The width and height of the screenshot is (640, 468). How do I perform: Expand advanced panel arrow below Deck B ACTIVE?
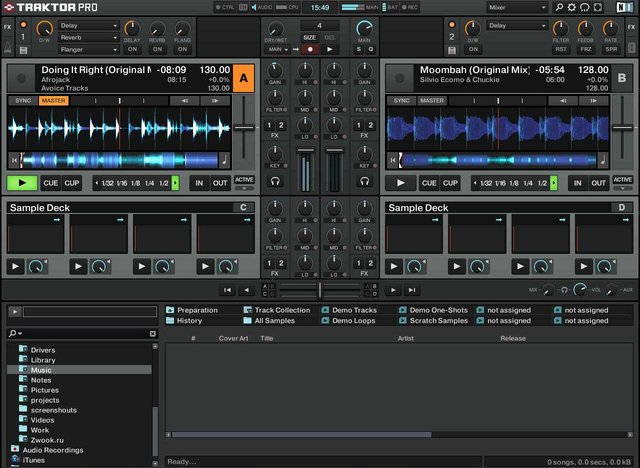coord(622,189)
